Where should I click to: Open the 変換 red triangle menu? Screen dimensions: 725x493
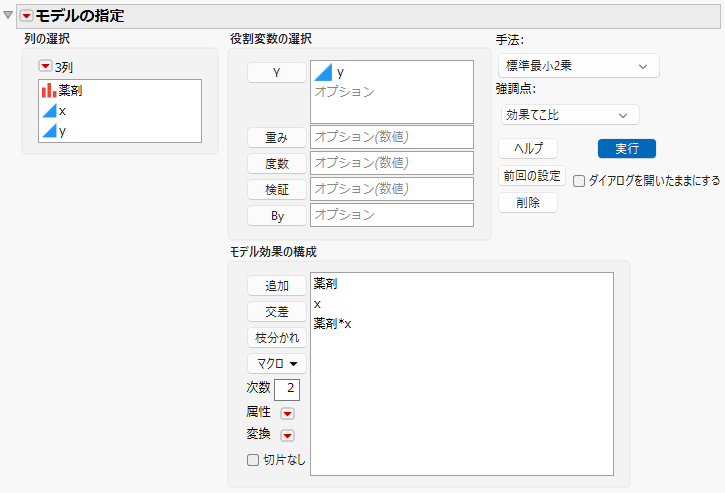287,436
